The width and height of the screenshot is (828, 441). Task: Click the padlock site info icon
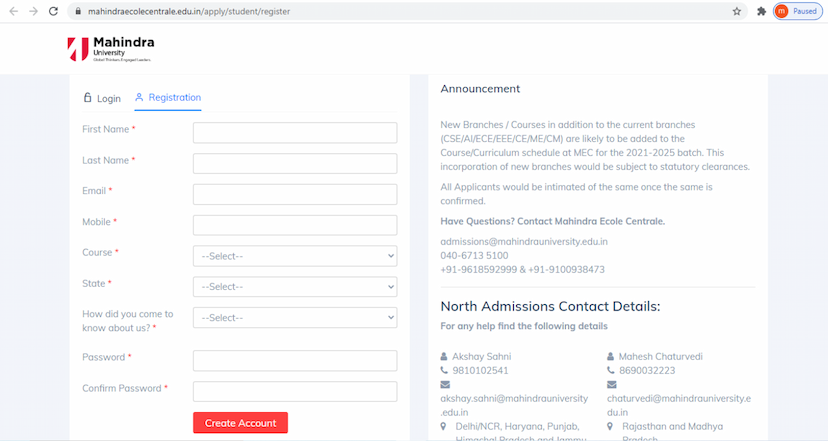click(77, 12)
